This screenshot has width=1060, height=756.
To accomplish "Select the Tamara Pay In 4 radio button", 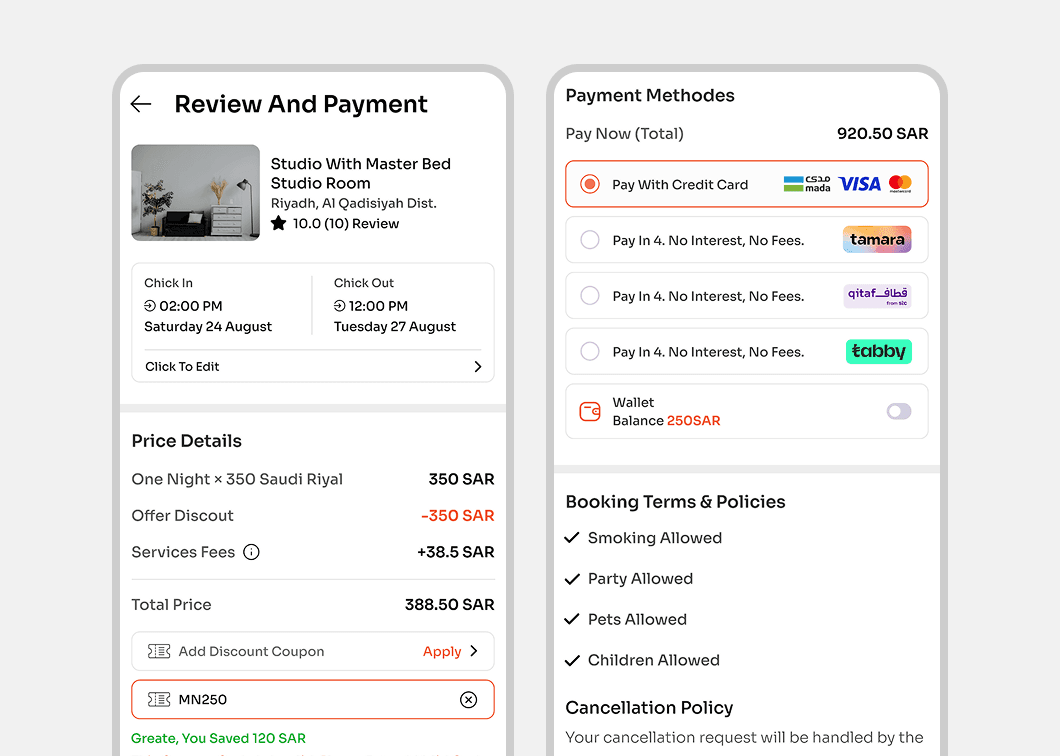I will tap(590, 240).
